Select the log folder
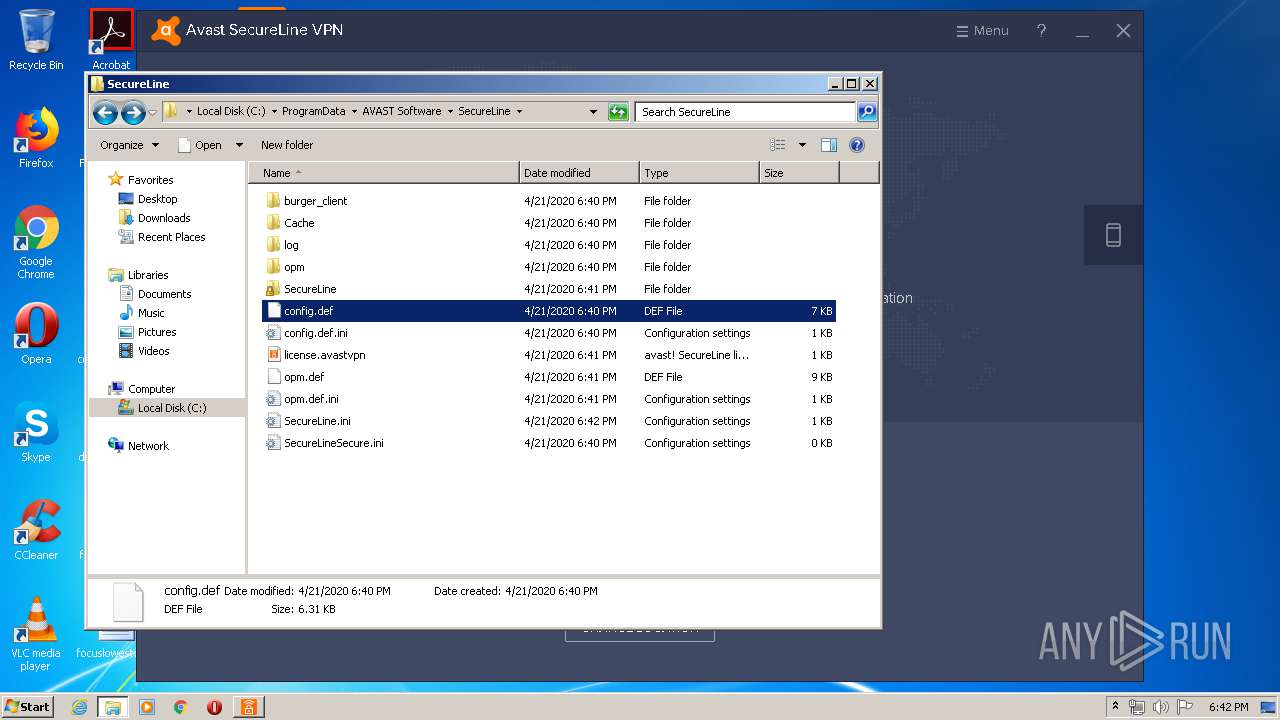 [x=290, y=245]
